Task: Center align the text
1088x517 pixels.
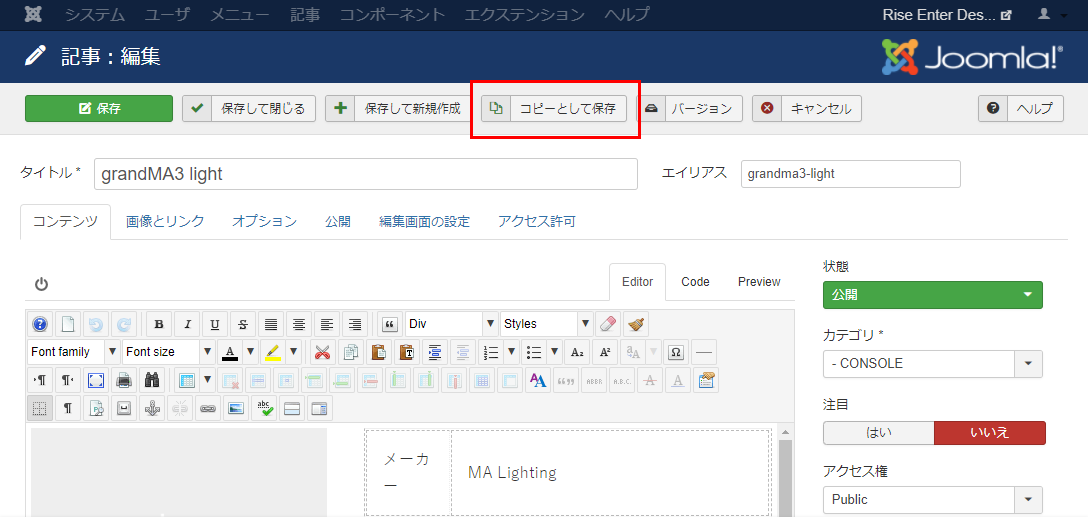Action: 299,324
